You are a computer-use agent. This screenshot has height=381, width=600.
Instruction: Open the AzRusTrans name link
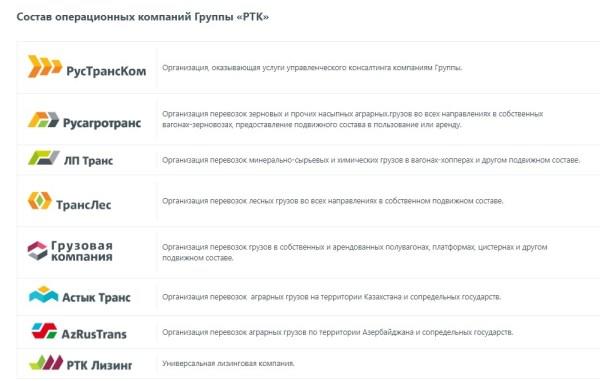pos(94,334)
